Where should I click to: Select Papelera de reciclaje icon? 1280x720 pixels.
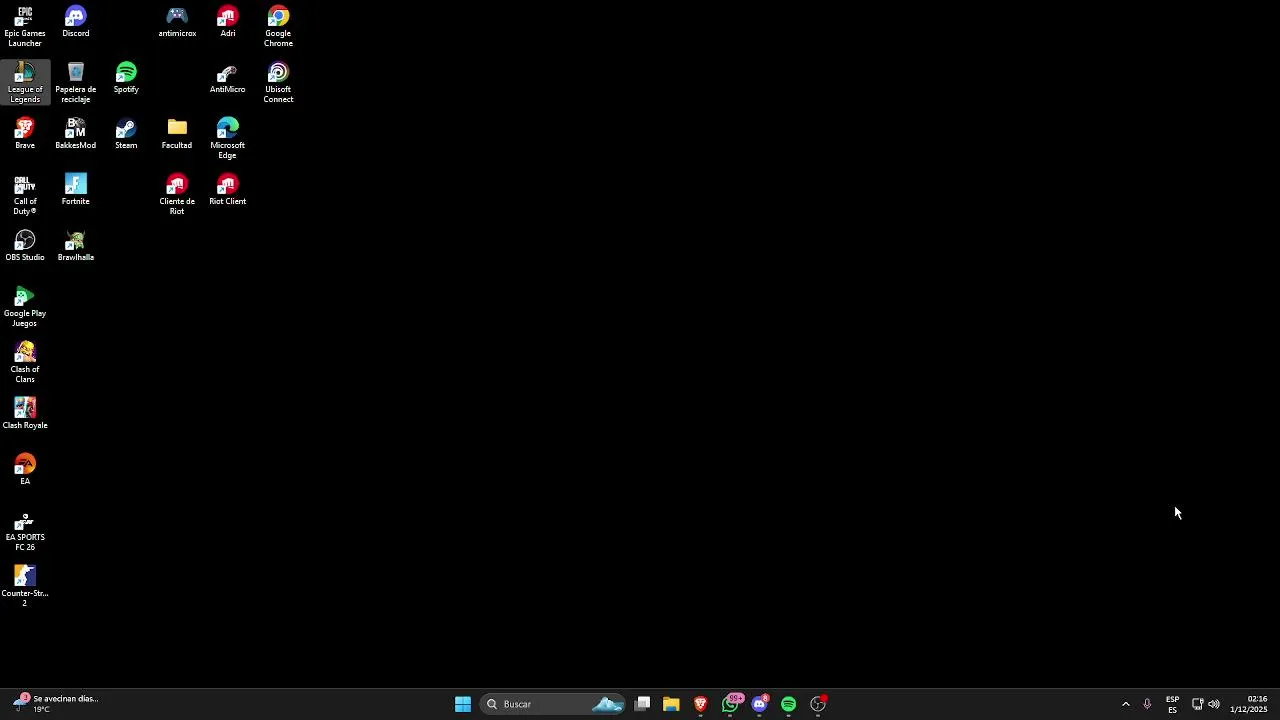(x=75, y=83)
